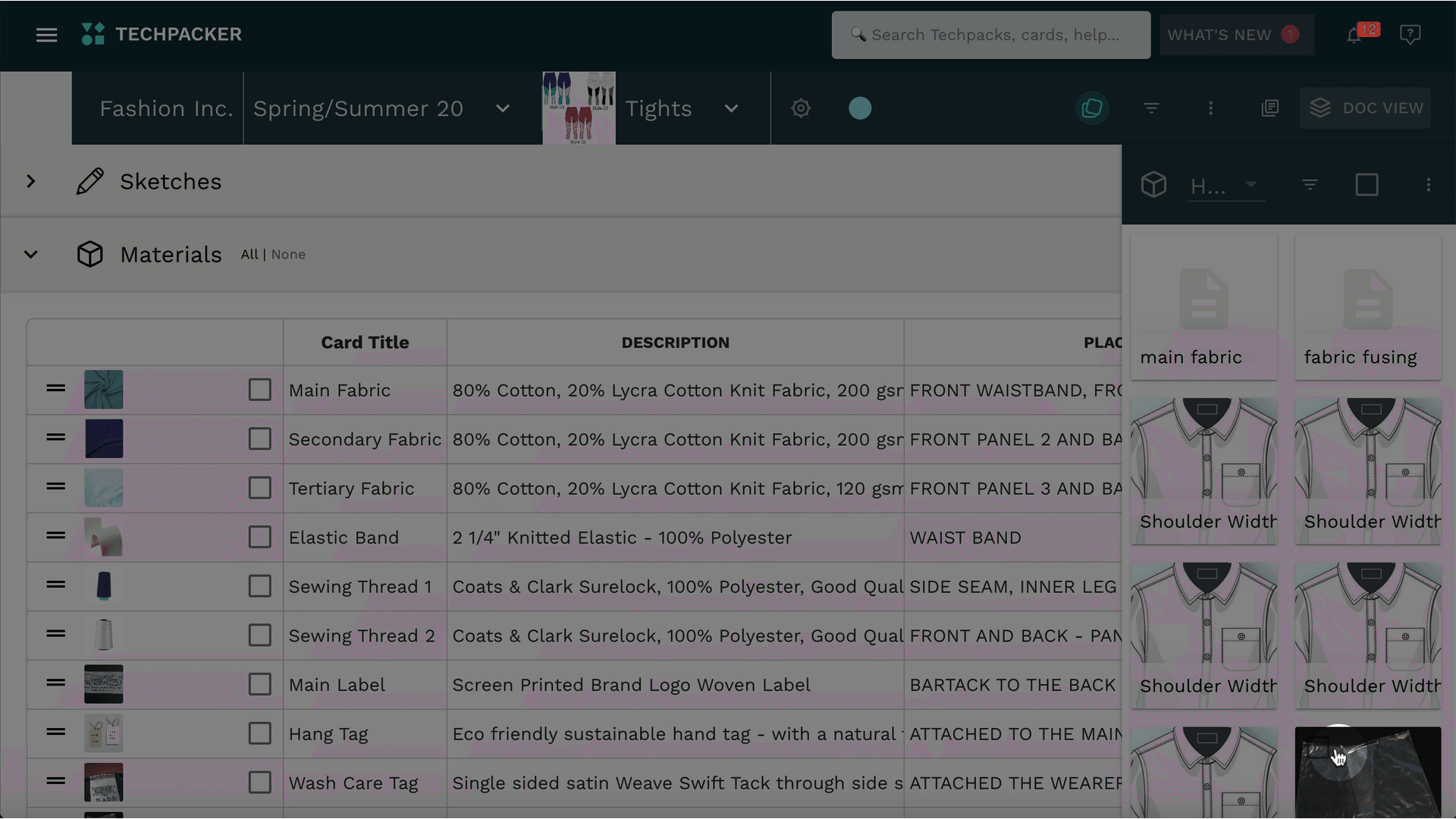Click the Main Fabric teal swatch thumbnail
Viewport: 1456px width, 819px height.
pos(104,390)
